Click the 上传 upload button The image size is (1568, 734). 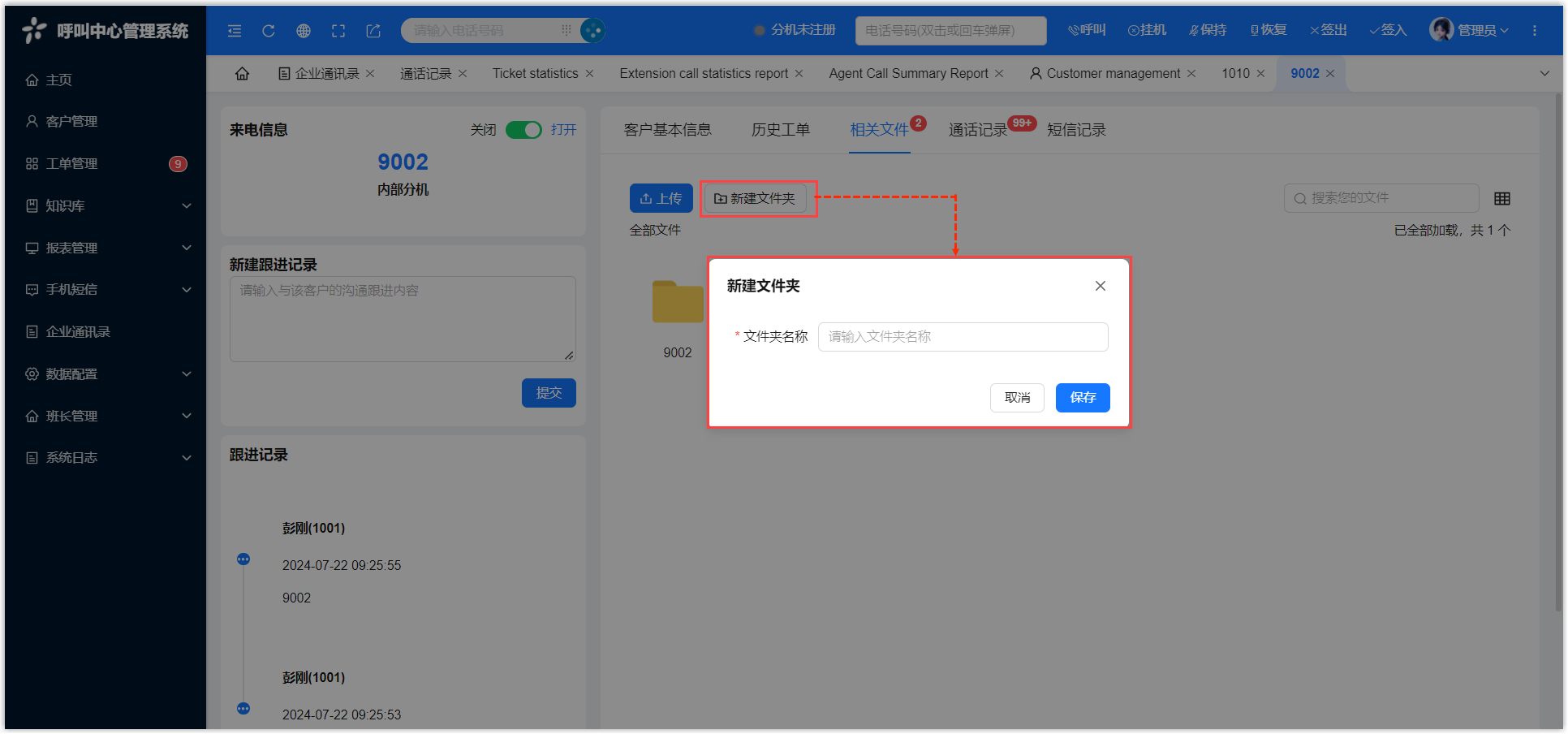661,199
